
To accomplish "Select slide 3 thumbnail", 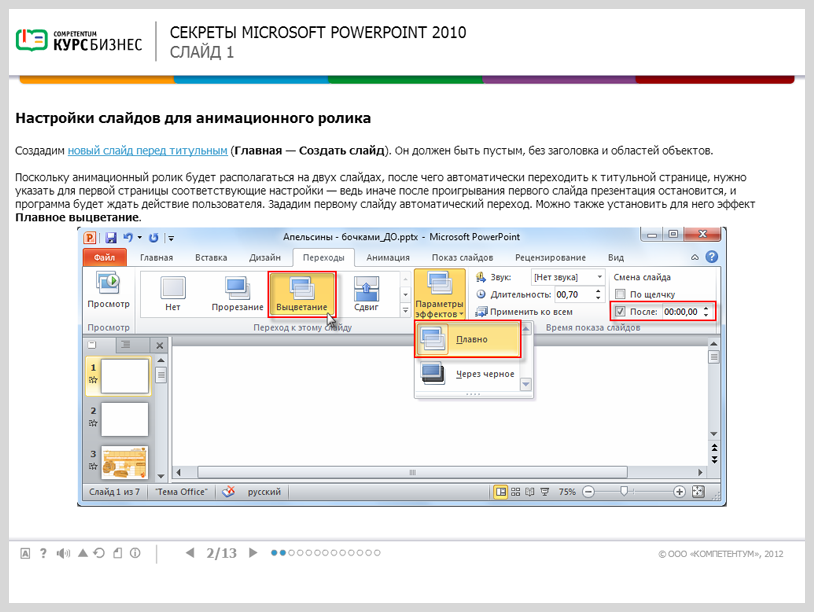I will (x=125, y=463).
